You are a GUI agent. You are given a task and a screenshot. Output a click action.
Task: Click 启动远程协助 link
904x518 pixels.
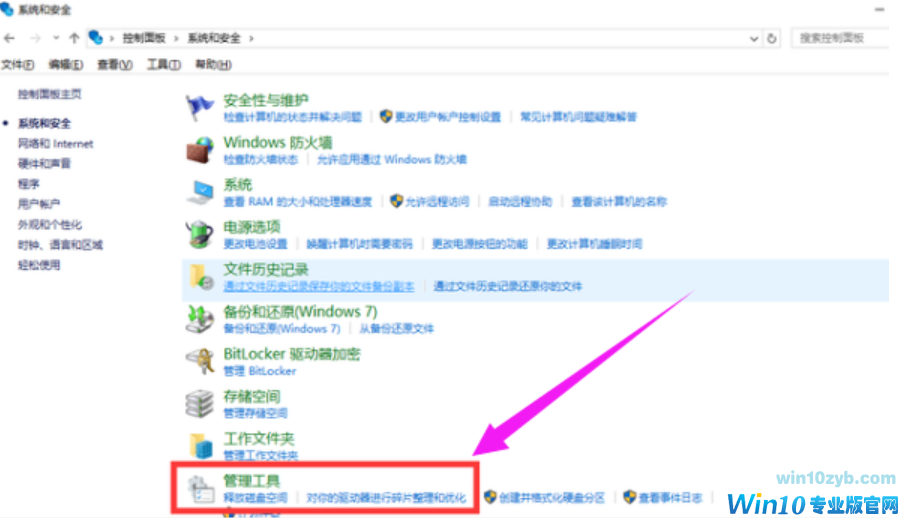pos(520,202)
